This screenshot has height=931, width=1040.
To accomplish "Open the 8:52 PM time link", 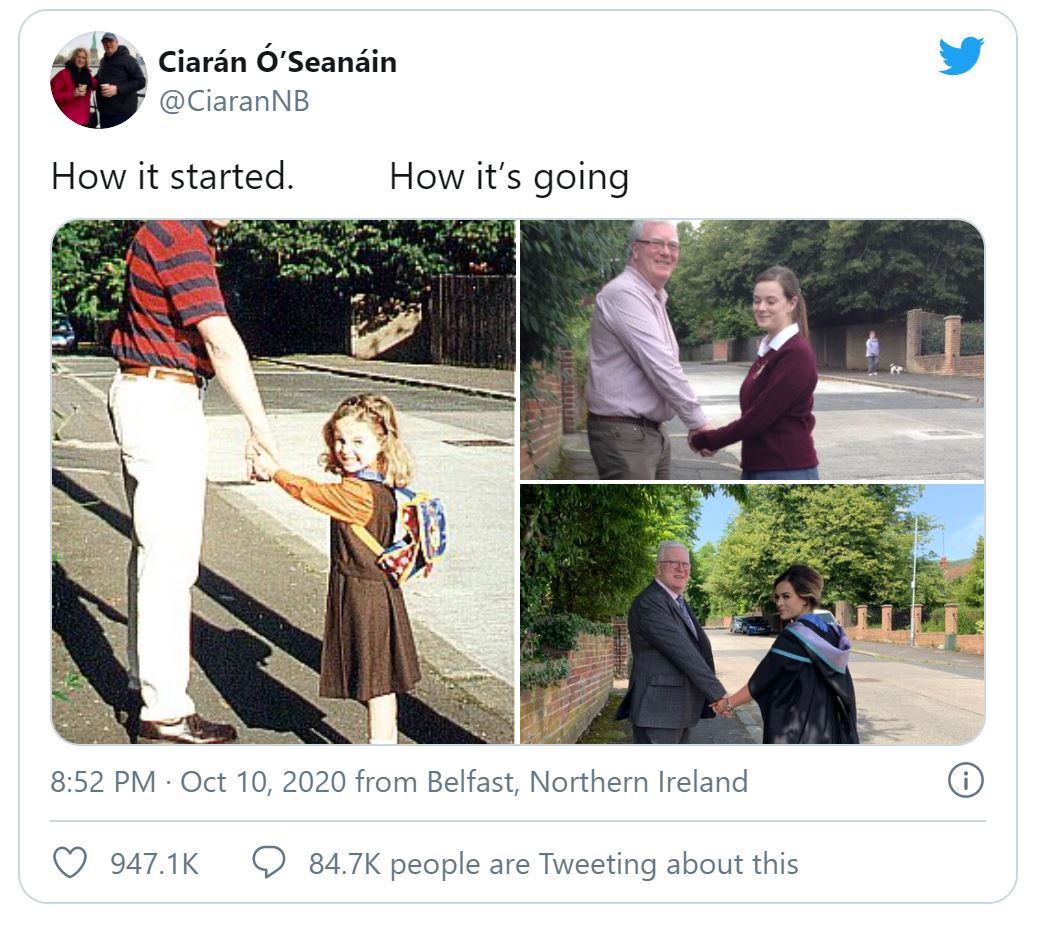I will click(103, 781).
